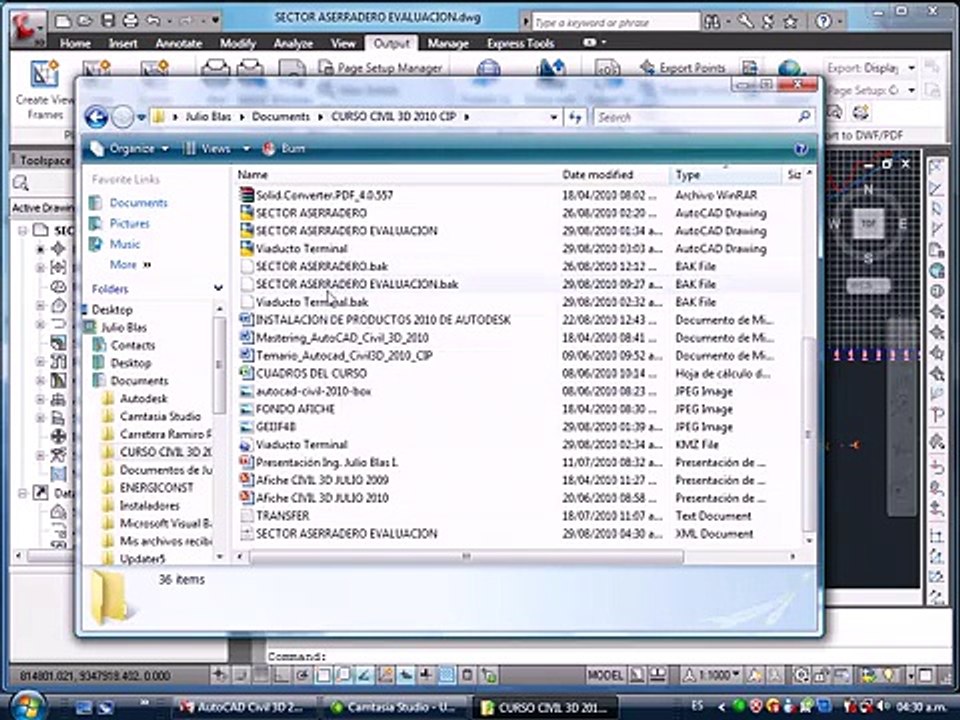The image size is (960, 720).
Task: Select CUADROS DEL CURSO spreadsheet icon
Action: tap(246, 373)
